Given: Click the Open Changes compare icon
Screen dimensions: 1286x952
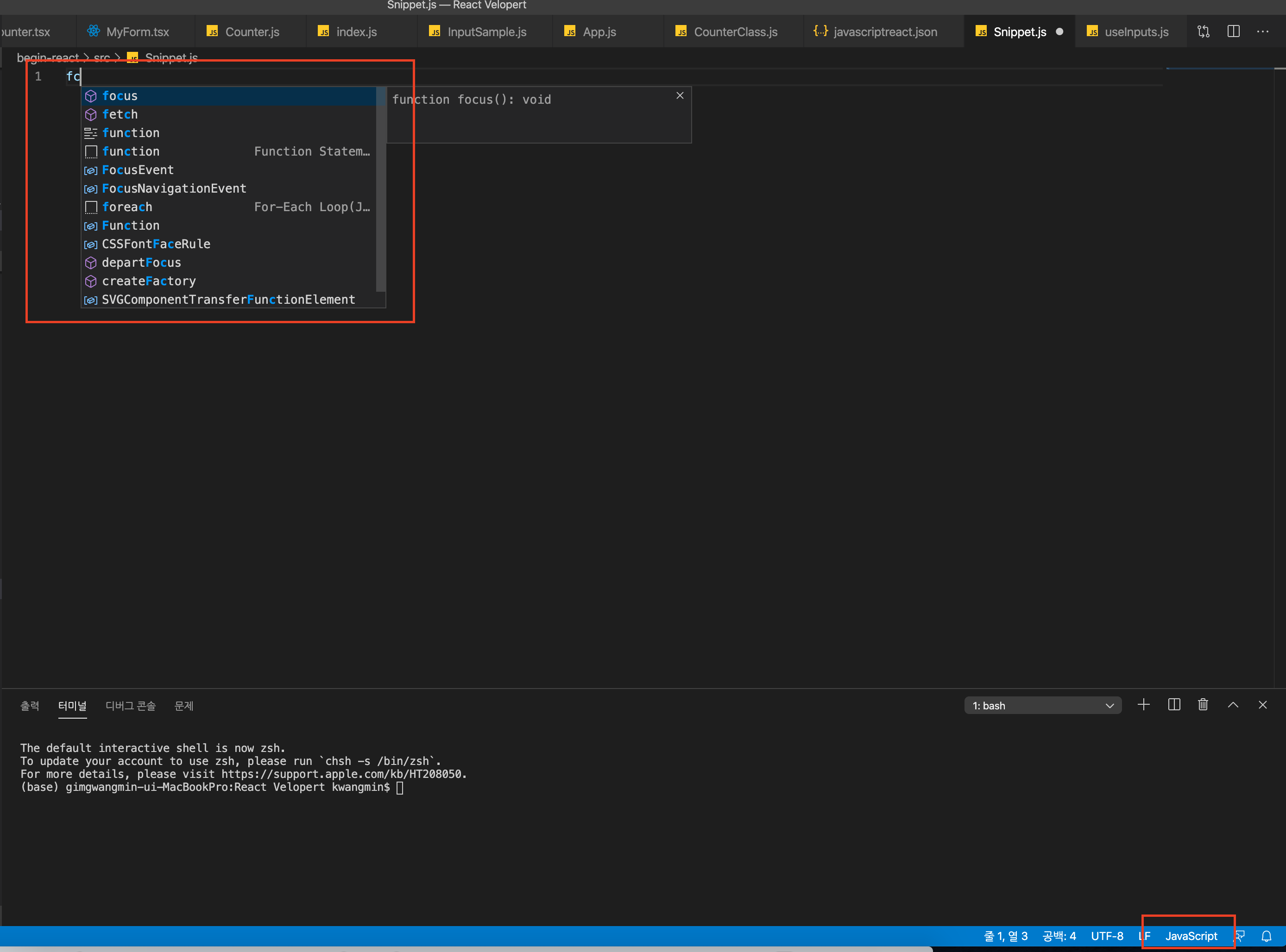Looking at the screenshot, I should click(1203, 31).
